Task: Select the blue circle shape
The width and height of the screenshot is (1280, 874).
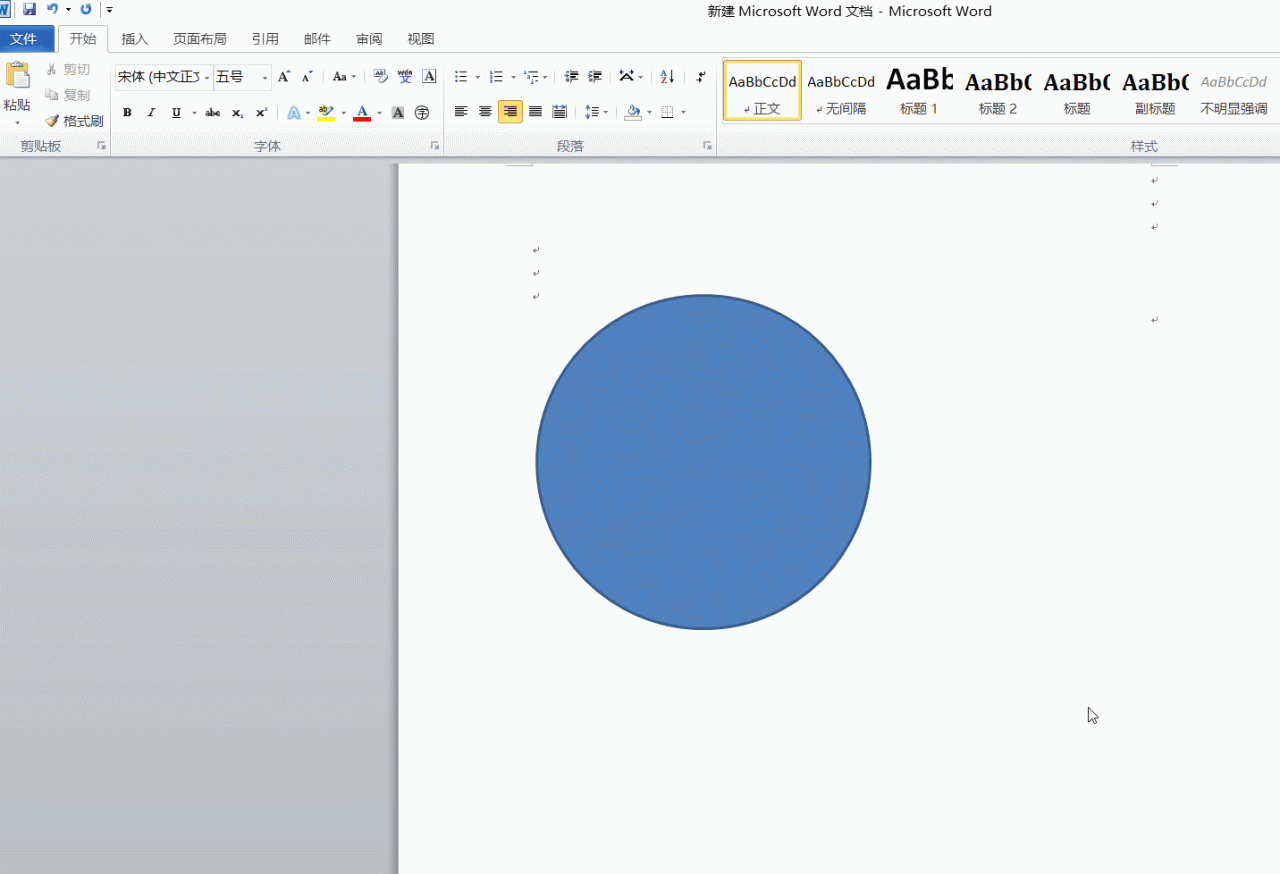Action: pos(703,462)
